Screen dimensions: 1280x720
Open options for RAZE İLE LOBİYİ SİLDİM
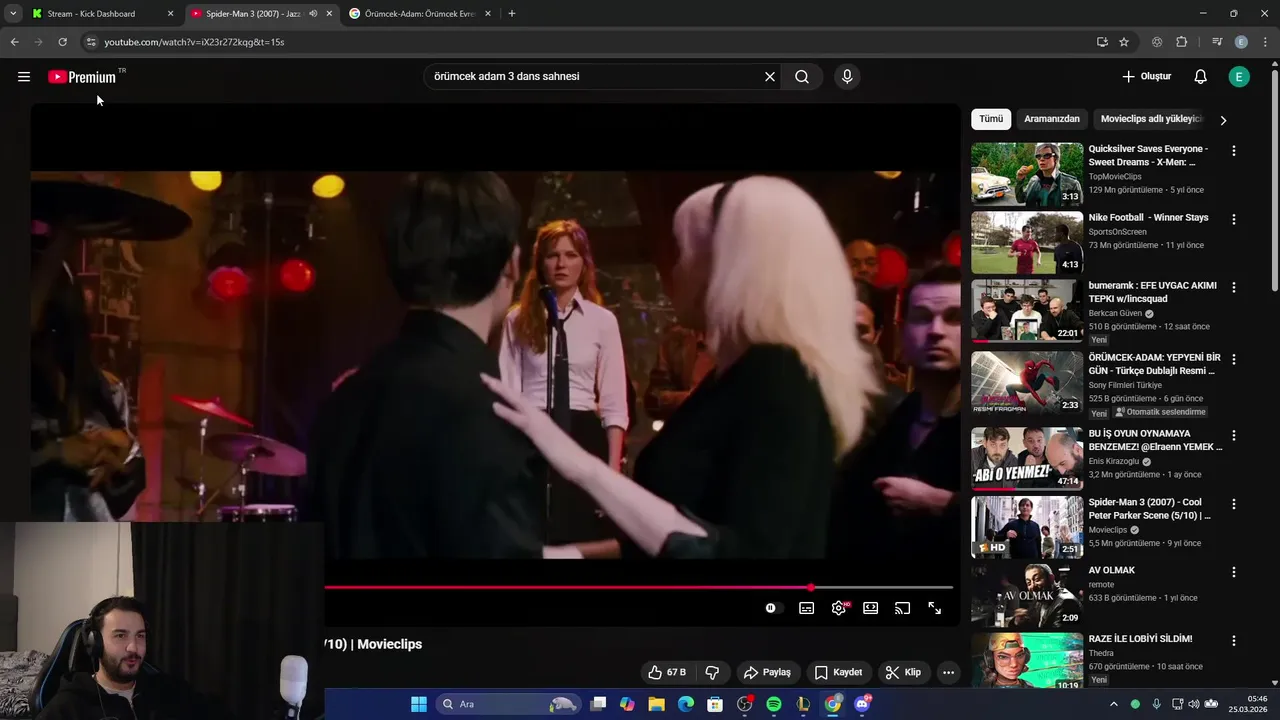[1233, 640]
